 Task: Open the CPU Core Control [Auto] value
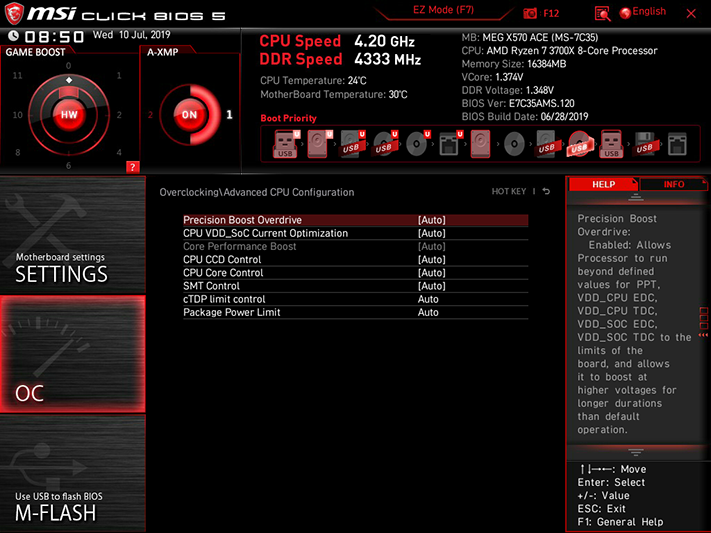coord(432,273)
